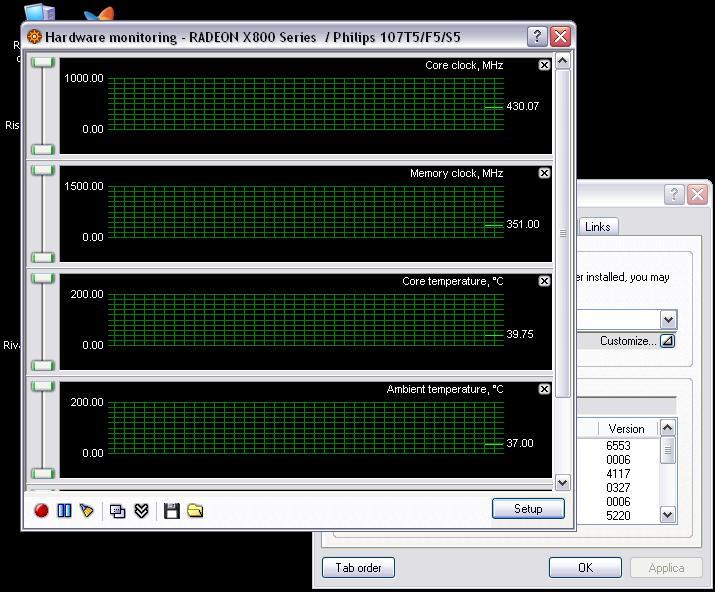Click the double down-arrow icon in the bottom toolbar
This screenshot has height=592, width=715.
click(141, 511)
